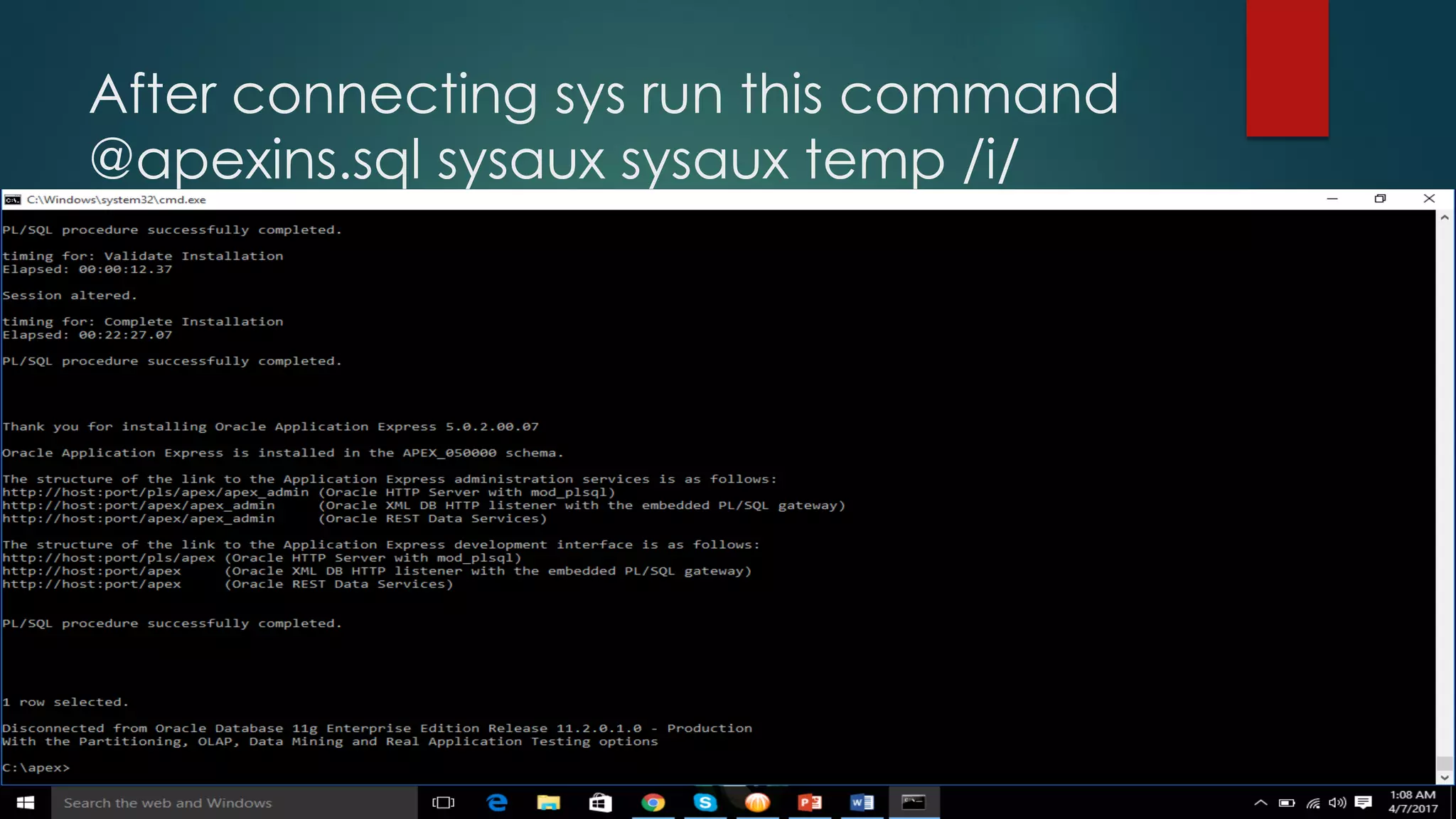Click the cmd.exe window title bar icon
The image size is (1456, 819).
tap(13, 200)
